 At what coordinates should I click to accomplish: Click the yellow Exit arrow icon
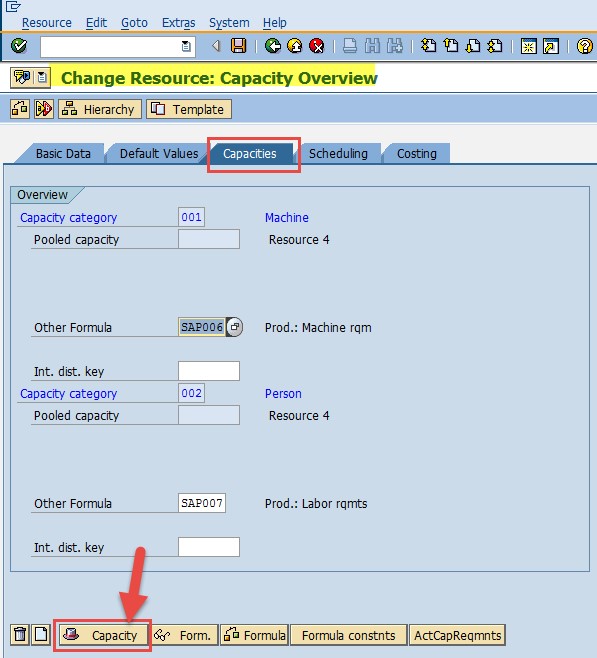click(x=295, y=46)
